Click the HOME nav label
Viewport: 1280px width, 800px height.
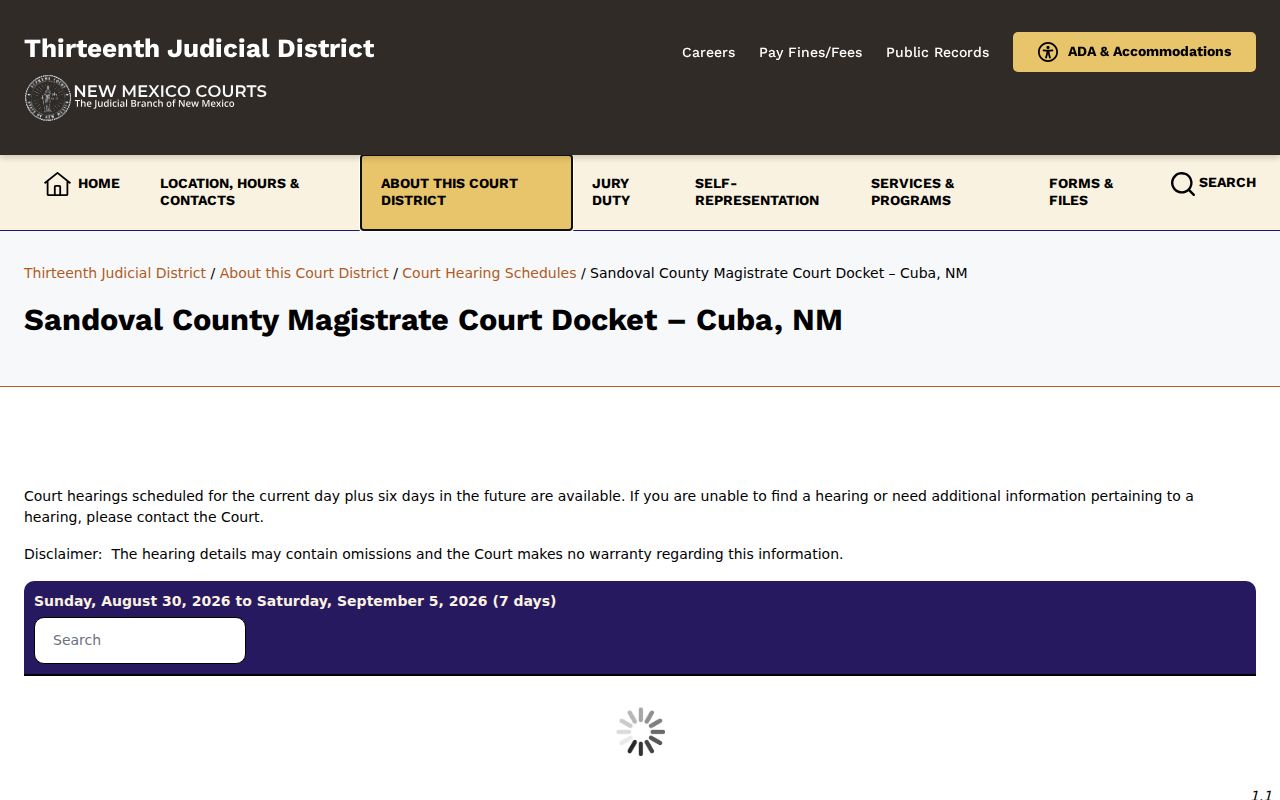click(99, 183)
